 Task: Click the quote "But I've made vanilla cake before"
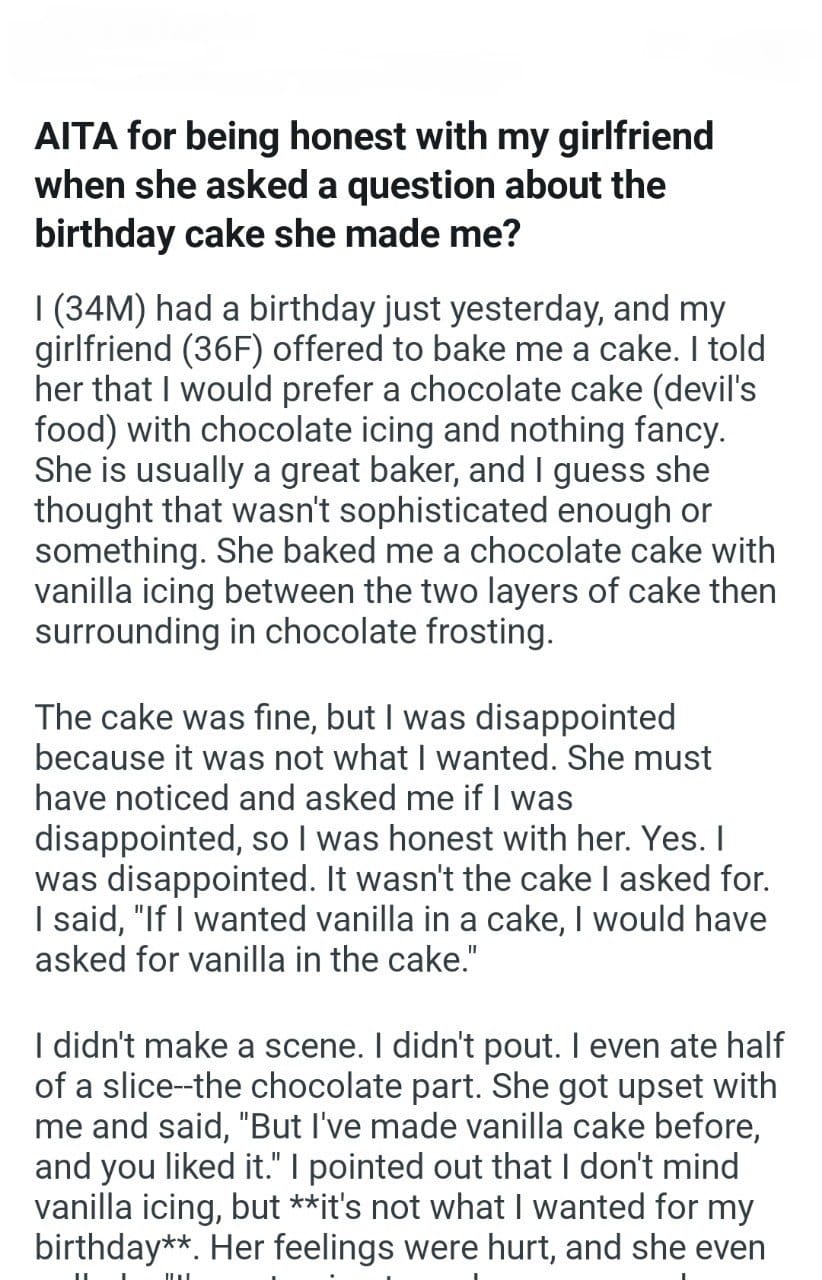[490, 1126]
